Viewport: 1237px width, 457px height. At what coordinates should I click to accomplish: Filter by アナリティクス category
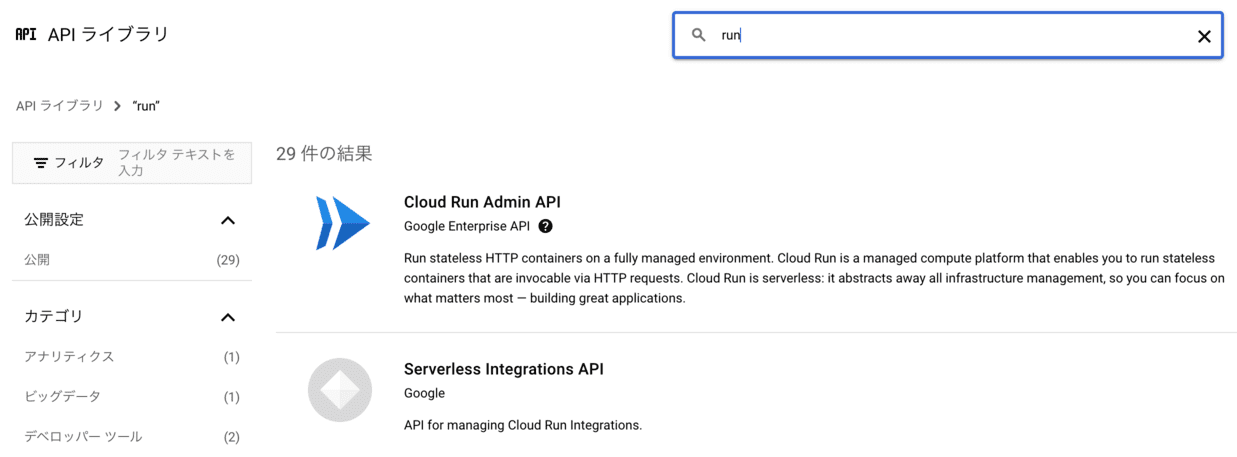click(69, 357)
